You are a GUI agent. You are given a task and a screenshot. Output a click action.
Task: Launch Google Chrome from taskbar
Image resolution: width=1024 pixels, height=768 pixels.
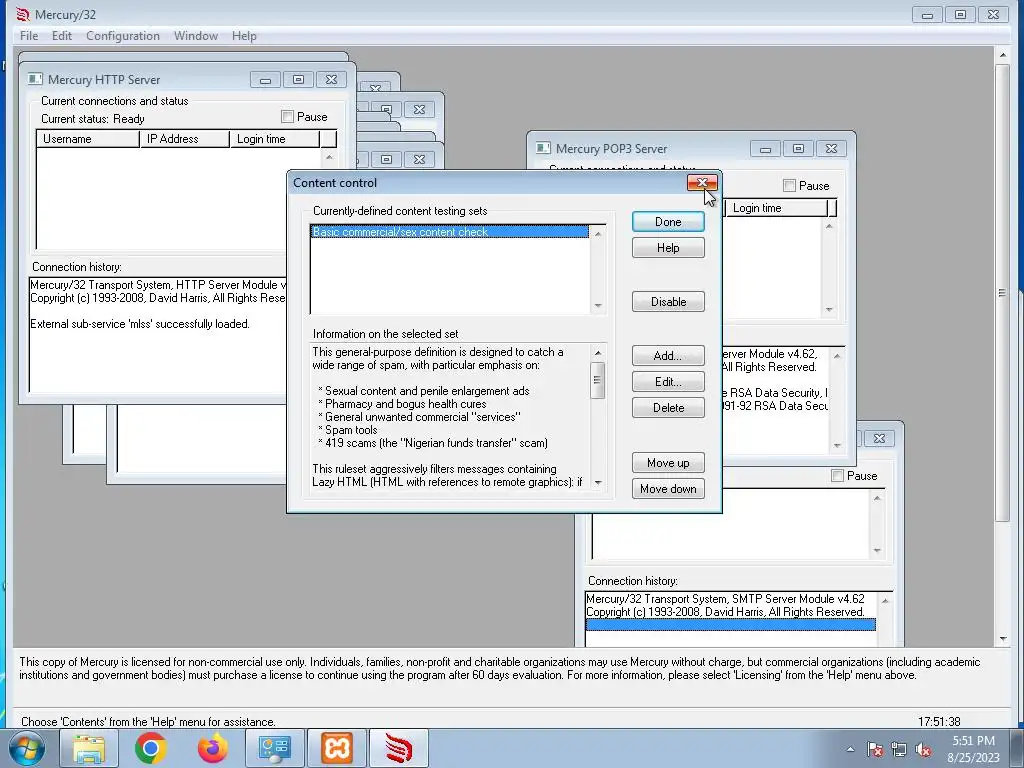(151, 748)
